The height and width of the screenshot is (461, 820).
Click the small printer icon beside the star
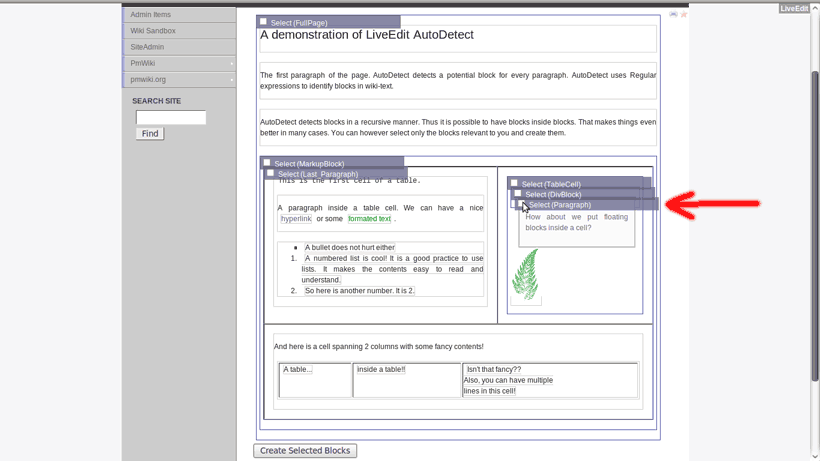click(x=673, y=15)
